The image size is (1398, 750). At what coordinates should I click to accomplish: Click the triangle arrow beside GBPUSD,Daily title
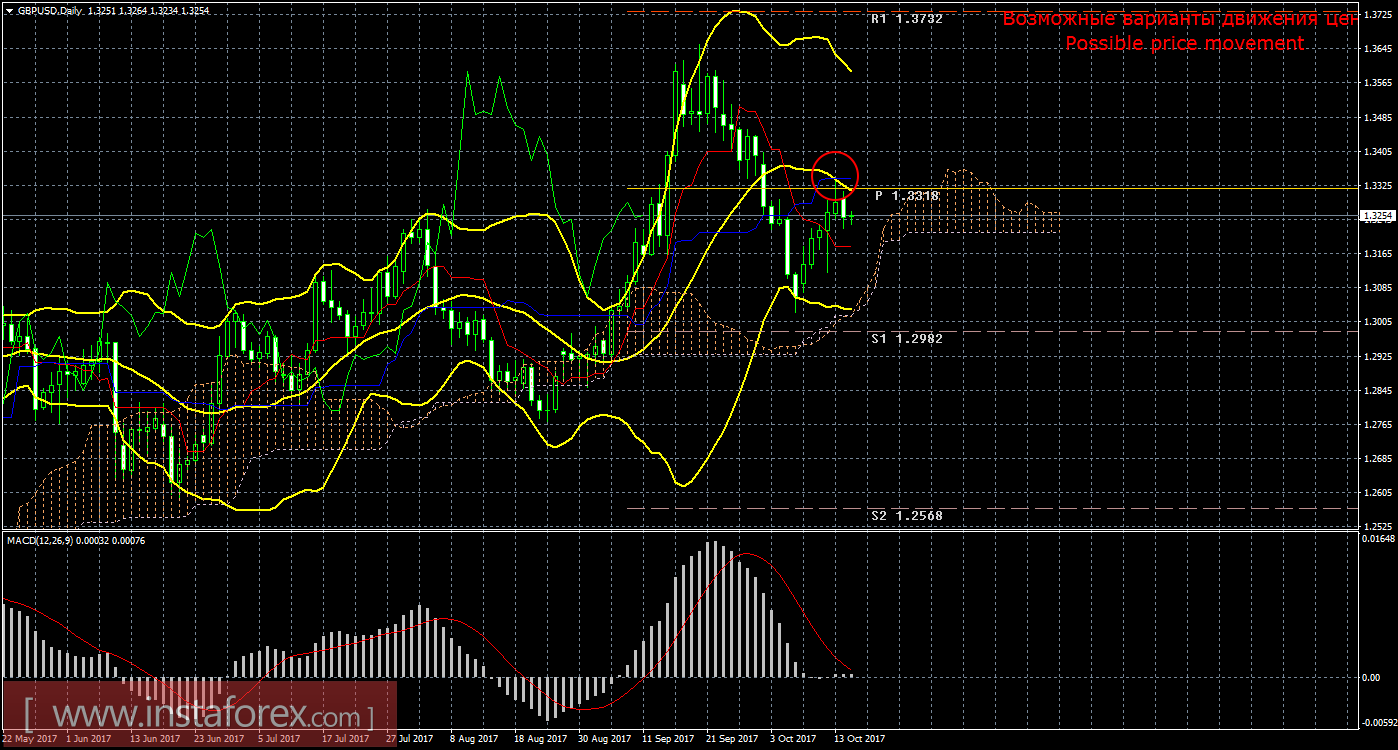point(10,11)
